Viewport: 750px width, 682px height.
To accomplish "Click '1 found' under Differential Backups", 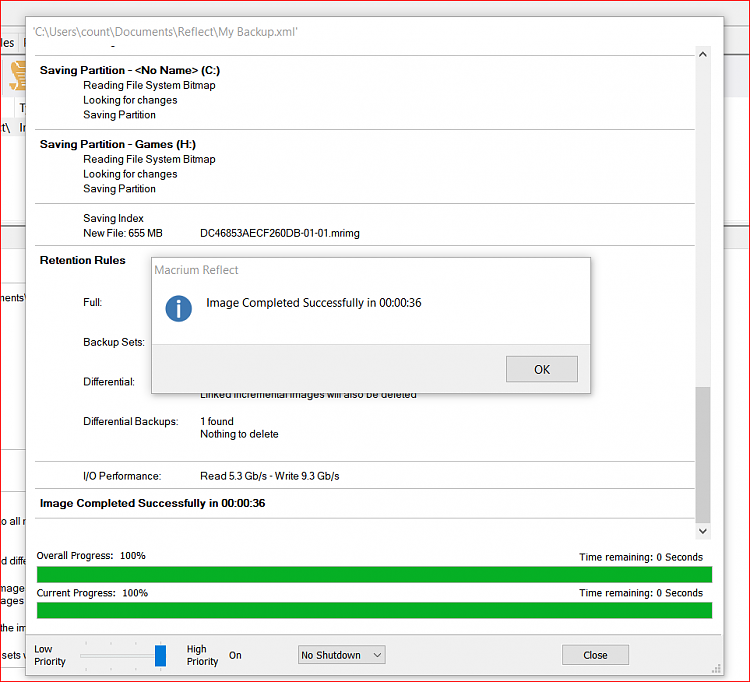I will (x=217, y=421).
